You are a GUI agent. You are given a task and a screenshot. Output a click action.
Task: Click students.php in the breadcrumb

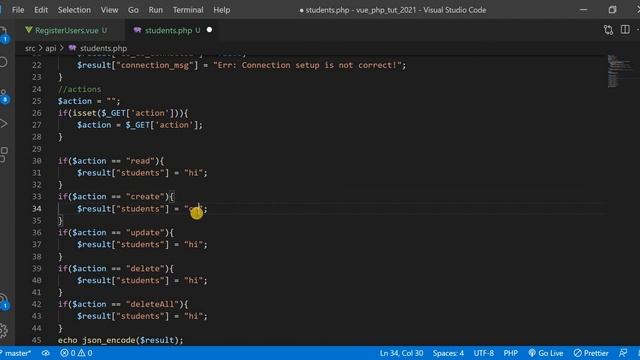(x=103, y=48)
